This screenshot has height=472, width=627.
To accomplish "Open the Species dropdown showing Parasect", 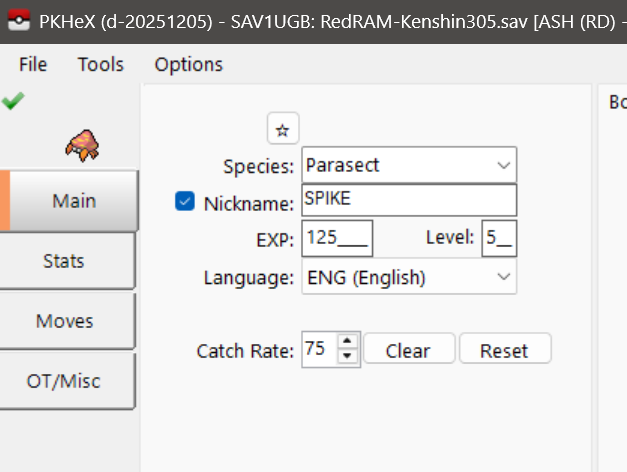I will (x=409, y=165).
